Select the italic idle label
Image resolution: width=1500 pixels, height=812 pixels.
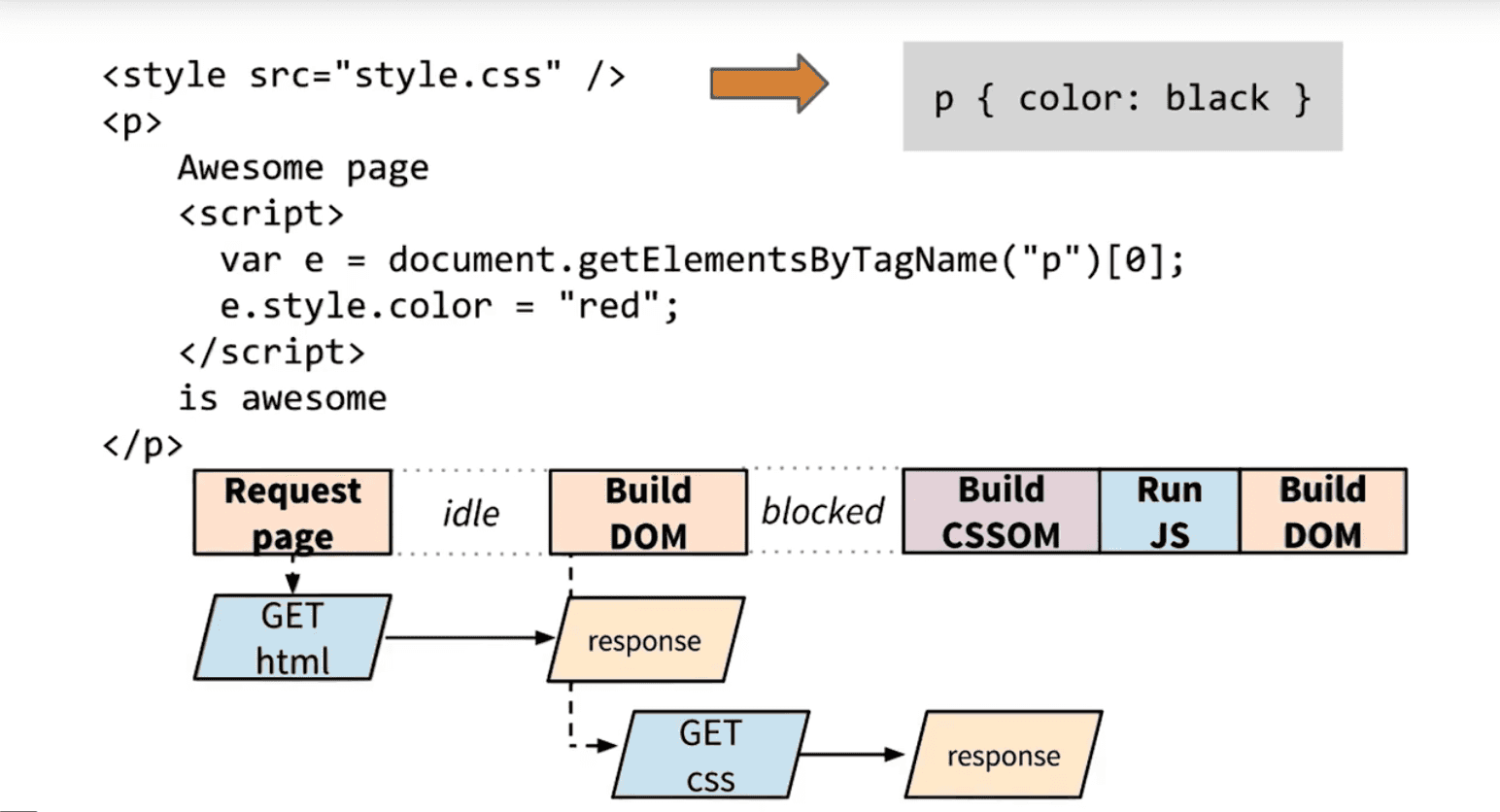click(470, 513)
